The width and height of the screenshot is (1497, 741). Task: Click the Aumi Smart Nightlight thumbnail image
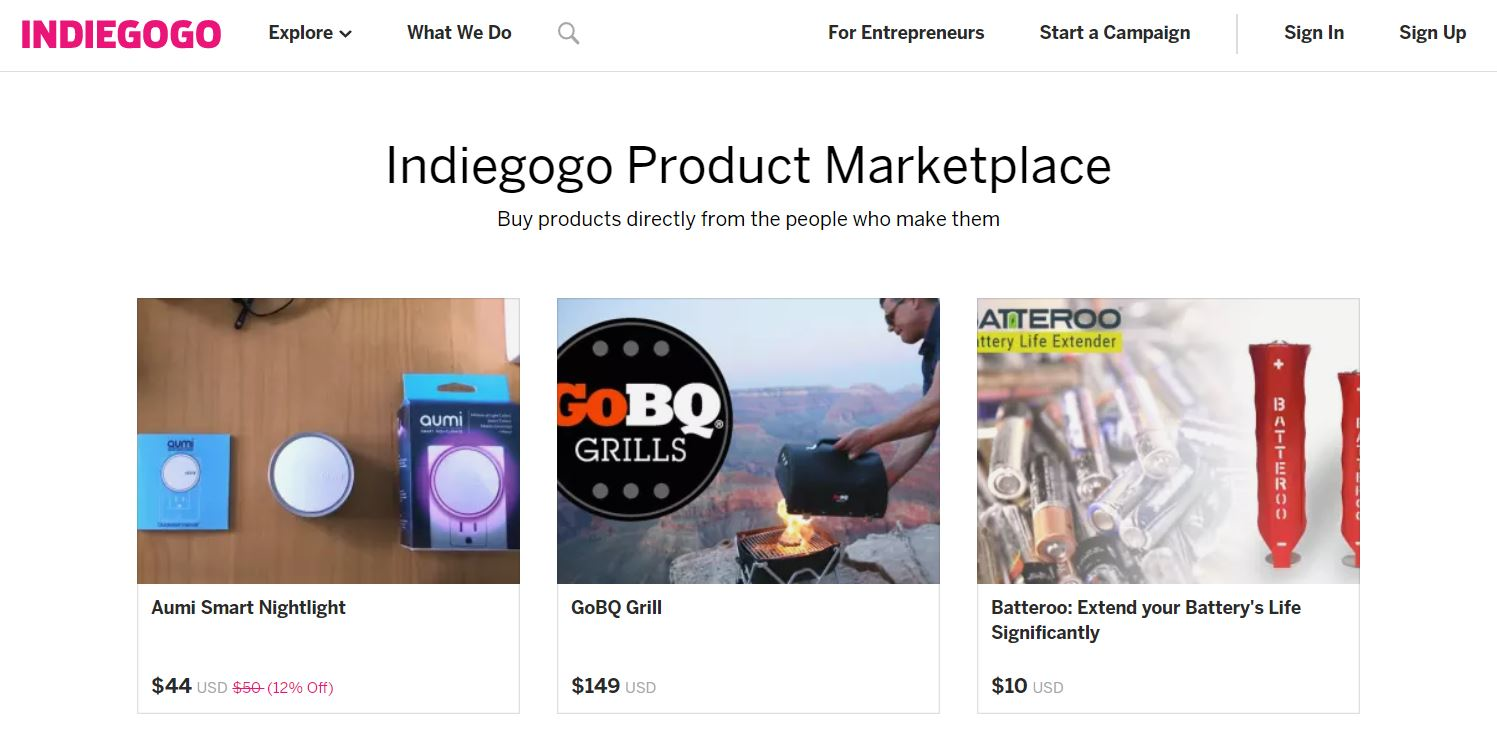tap(328, 440)
